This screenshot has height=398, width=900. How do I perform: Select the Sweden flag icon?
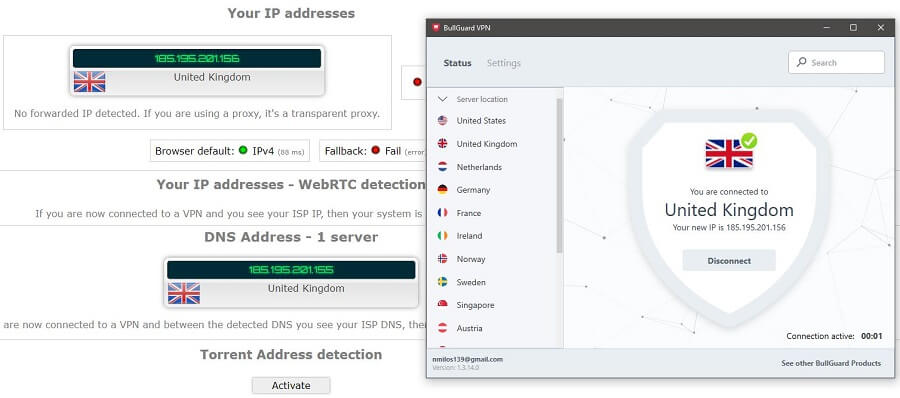click(x=443, y=282)
